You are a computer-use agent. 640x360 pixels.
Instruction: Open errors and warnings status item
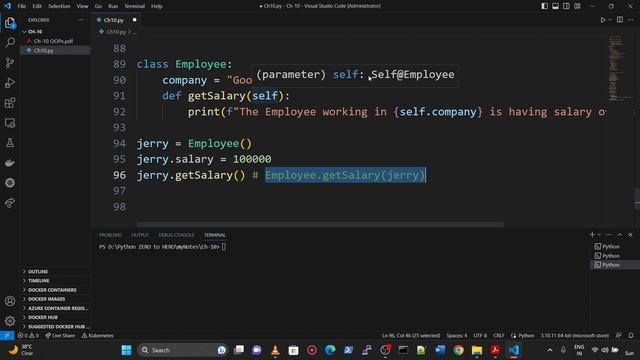(x=28, y=336)
